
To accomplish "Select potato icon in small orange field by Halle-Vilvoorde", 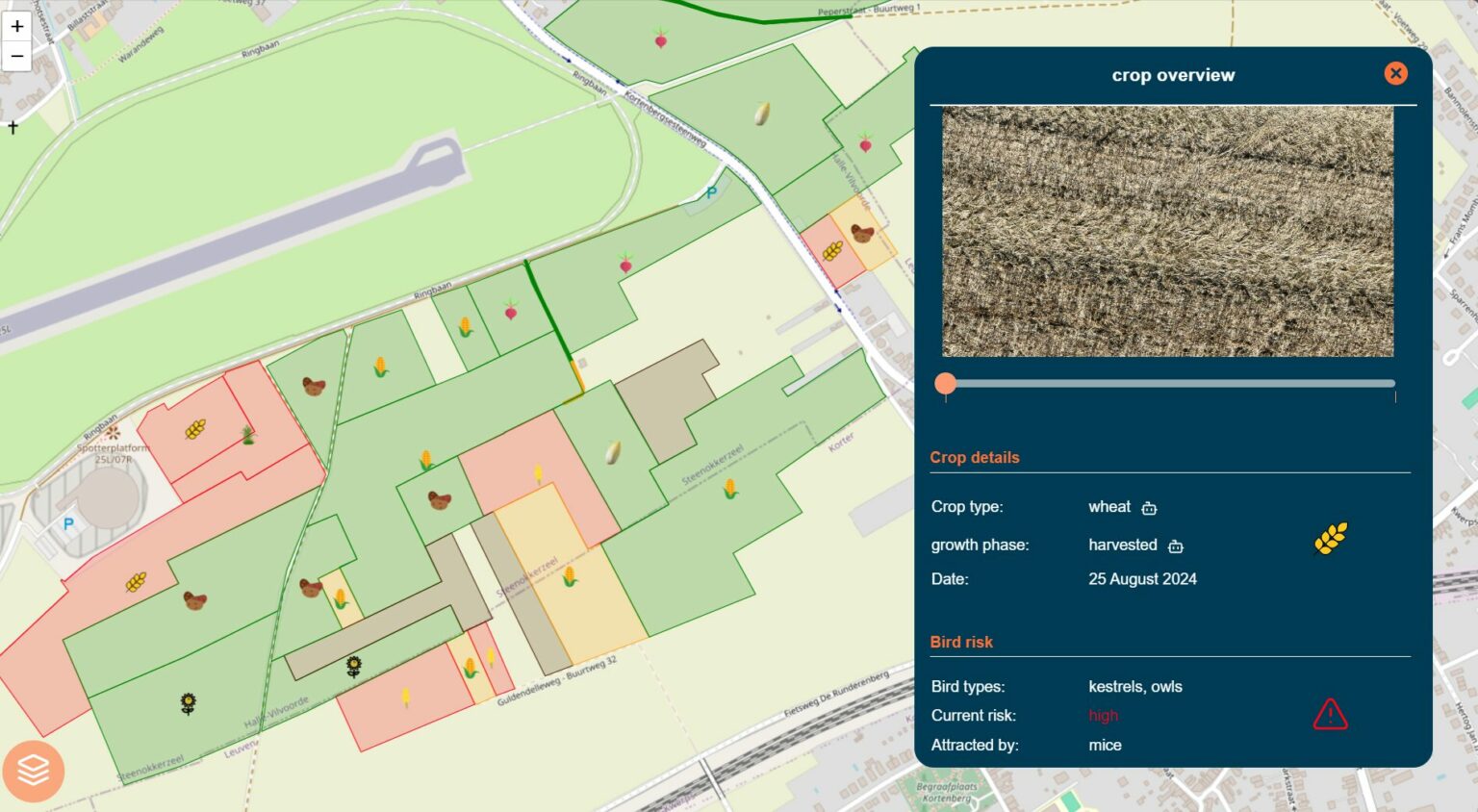I will pyautogui.click(x=862, y=233).
